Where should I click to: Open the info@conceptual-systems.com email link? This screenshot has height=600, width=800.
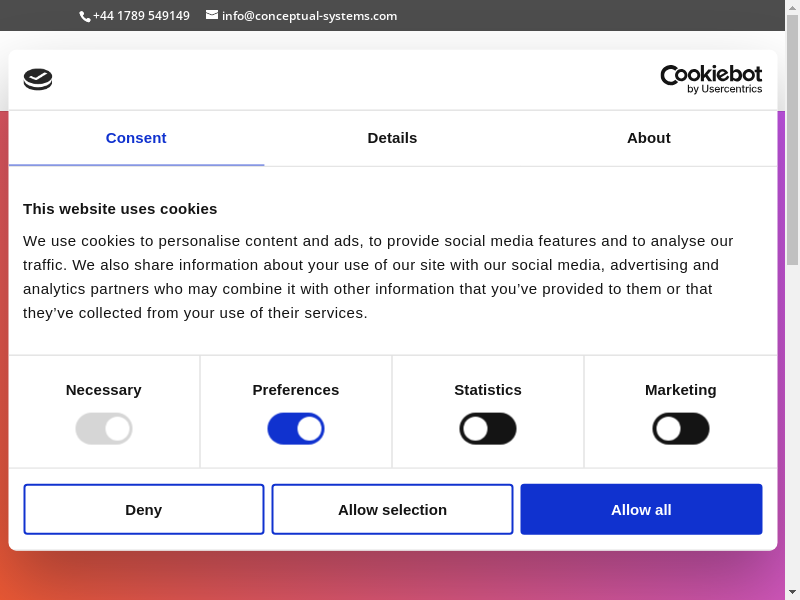pos(309,16)
